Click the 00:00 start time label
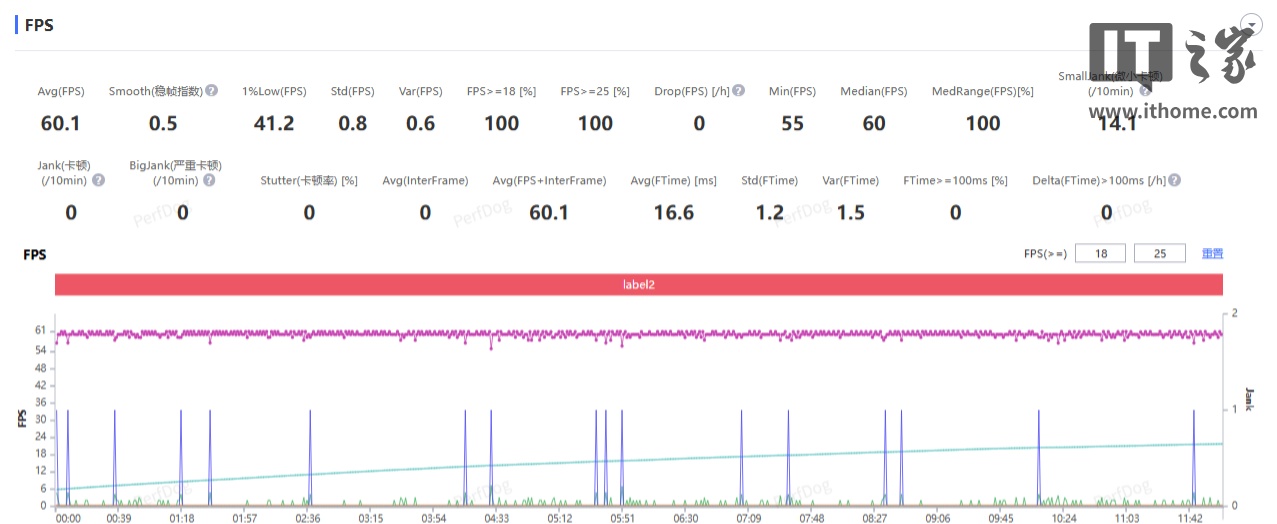This screenshot has width=1277, height=524. (68, 518)
